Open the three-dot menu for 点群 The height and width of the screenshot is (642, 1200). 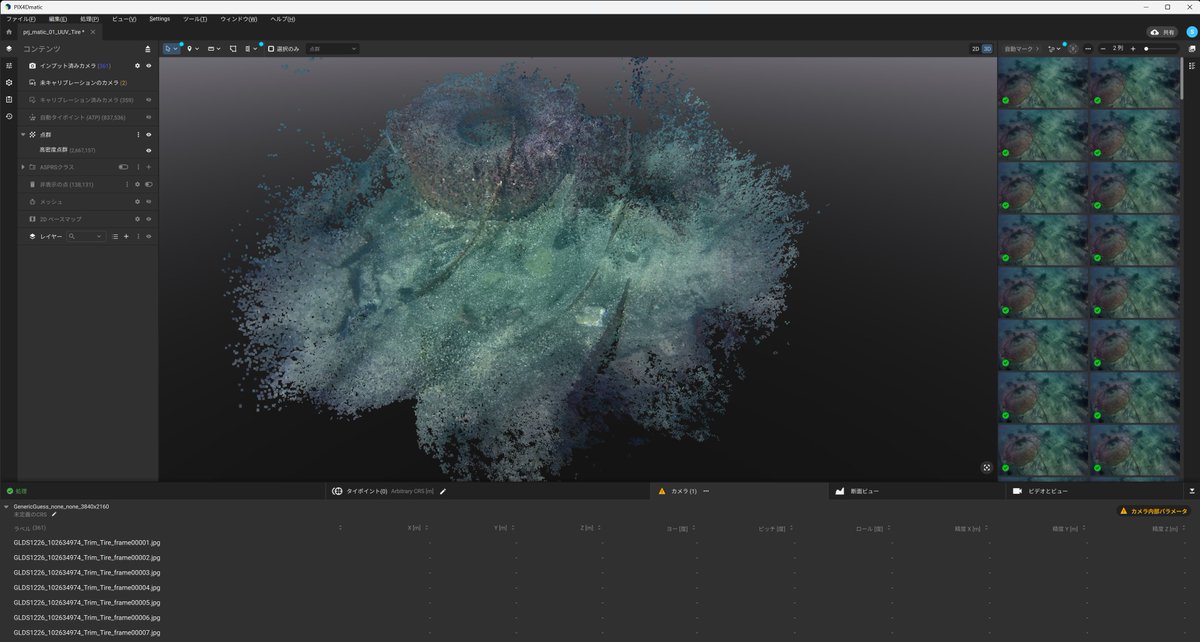coord(138,134)
